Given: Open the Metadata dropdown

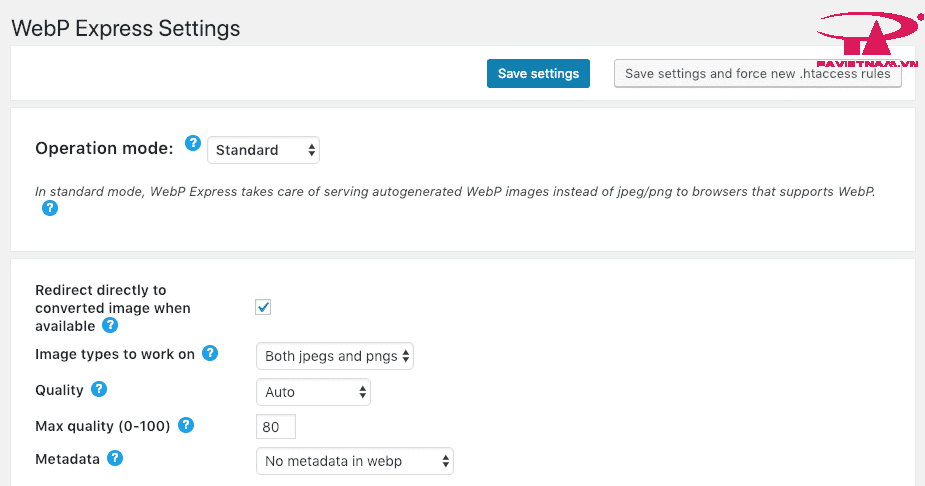Looking at the screenshot, I should point(355,461).
